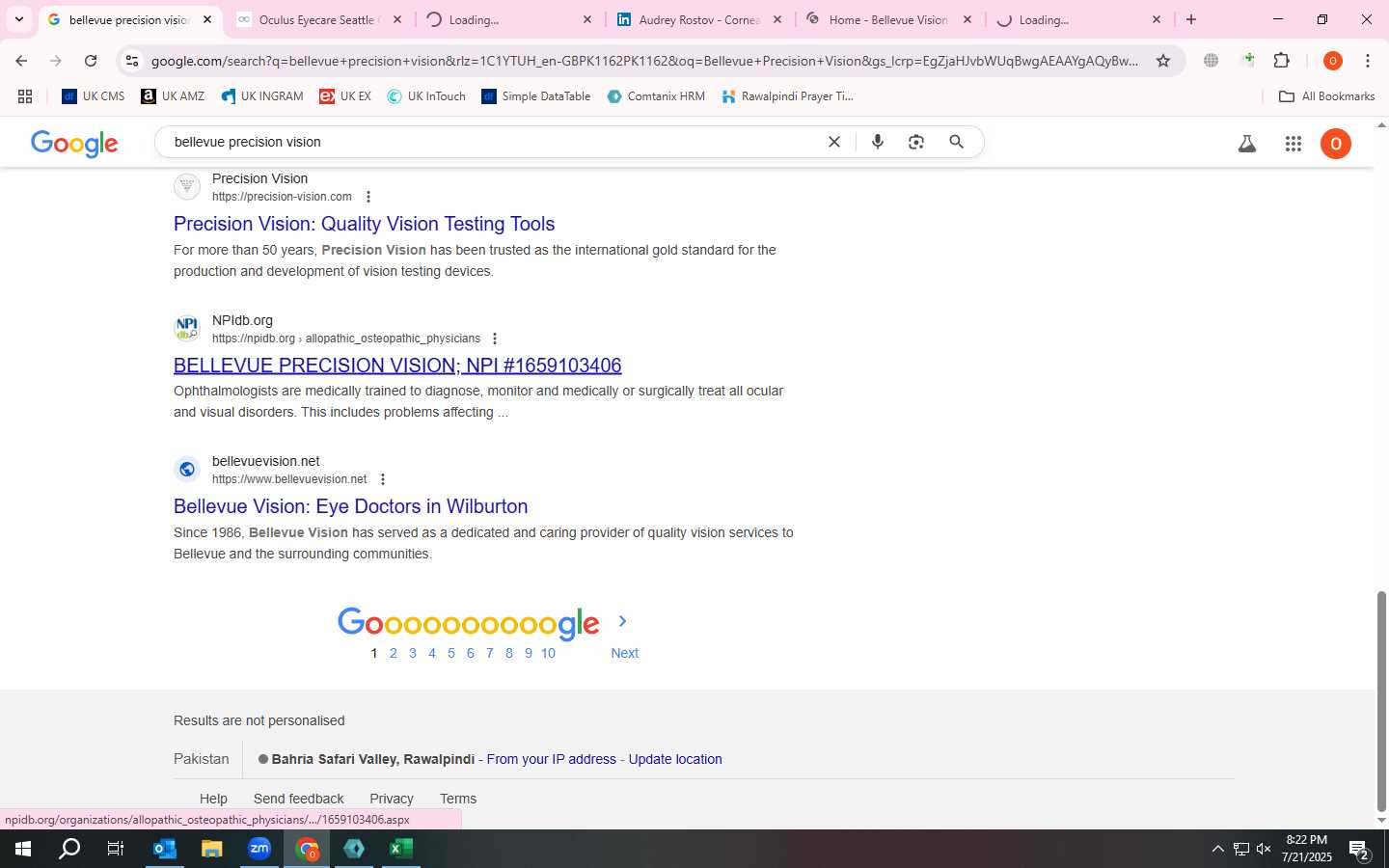Open Simple DataTable bookmark

[x=536, y=96]
